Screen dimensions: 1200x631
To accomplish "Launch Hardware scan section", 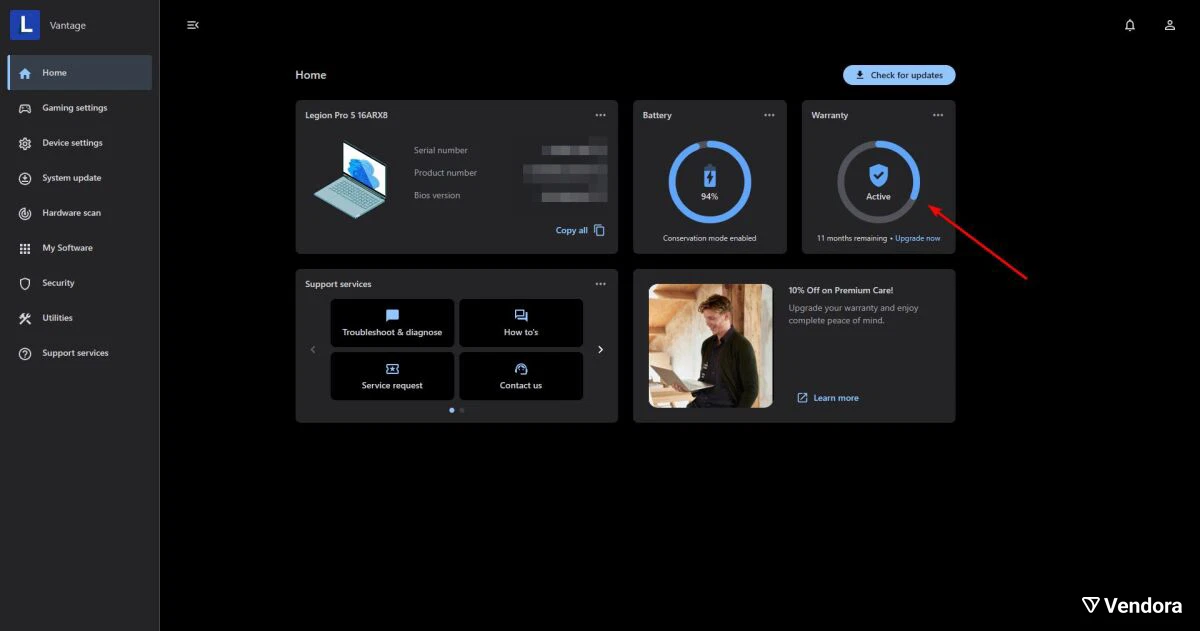I will pyautogui.click(x=80, y=213).
